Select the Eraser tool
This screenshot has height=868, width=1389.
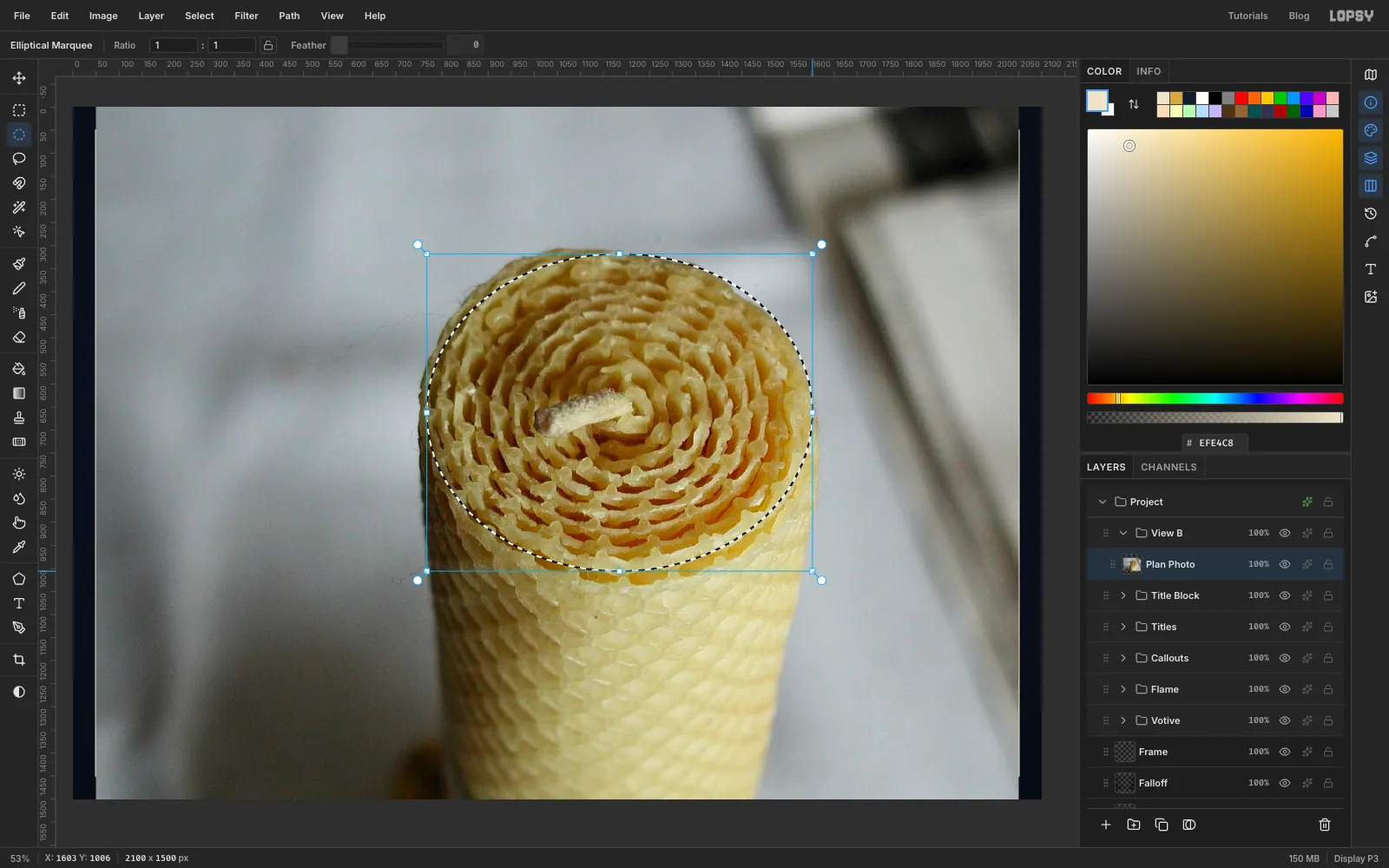[19, 337]
